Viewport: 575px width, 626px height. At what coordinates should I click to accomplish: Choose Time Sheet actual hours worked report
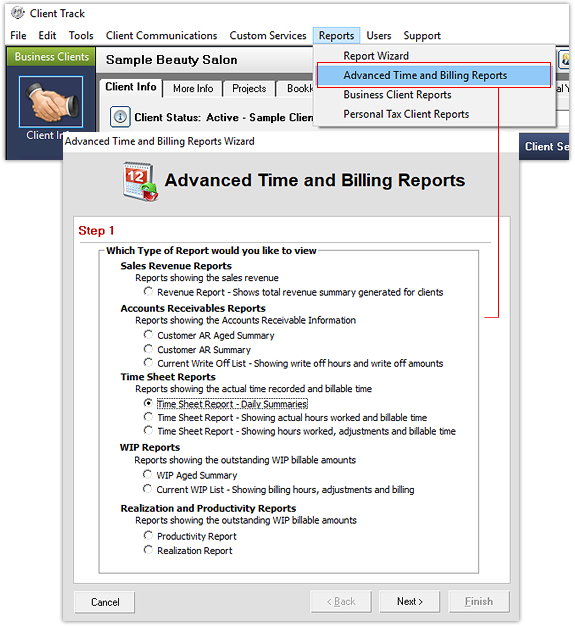click(148, 417)
